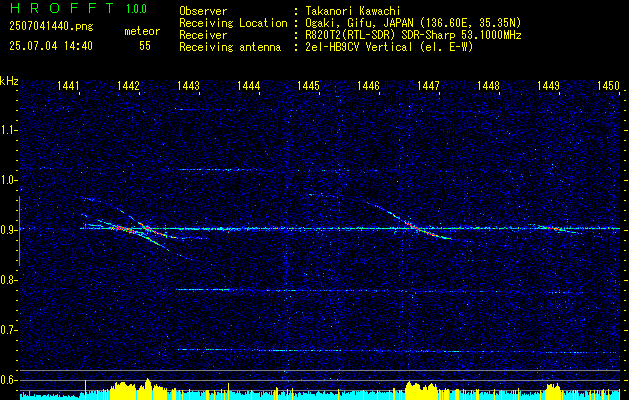The image size is (629, 400).
Task: Click the yellow "meteor" label
Action: (142, 31)
